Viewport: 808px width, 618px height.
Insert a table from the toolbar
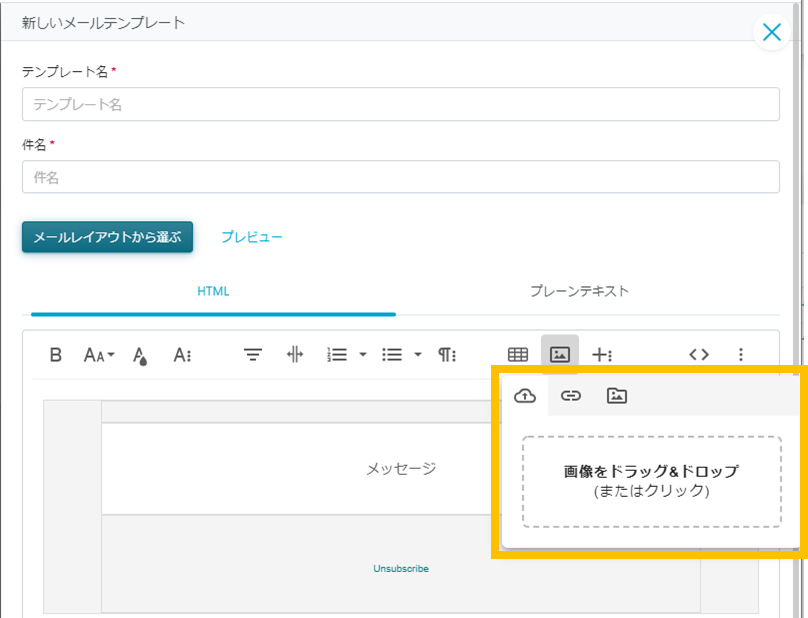(518, 355)
